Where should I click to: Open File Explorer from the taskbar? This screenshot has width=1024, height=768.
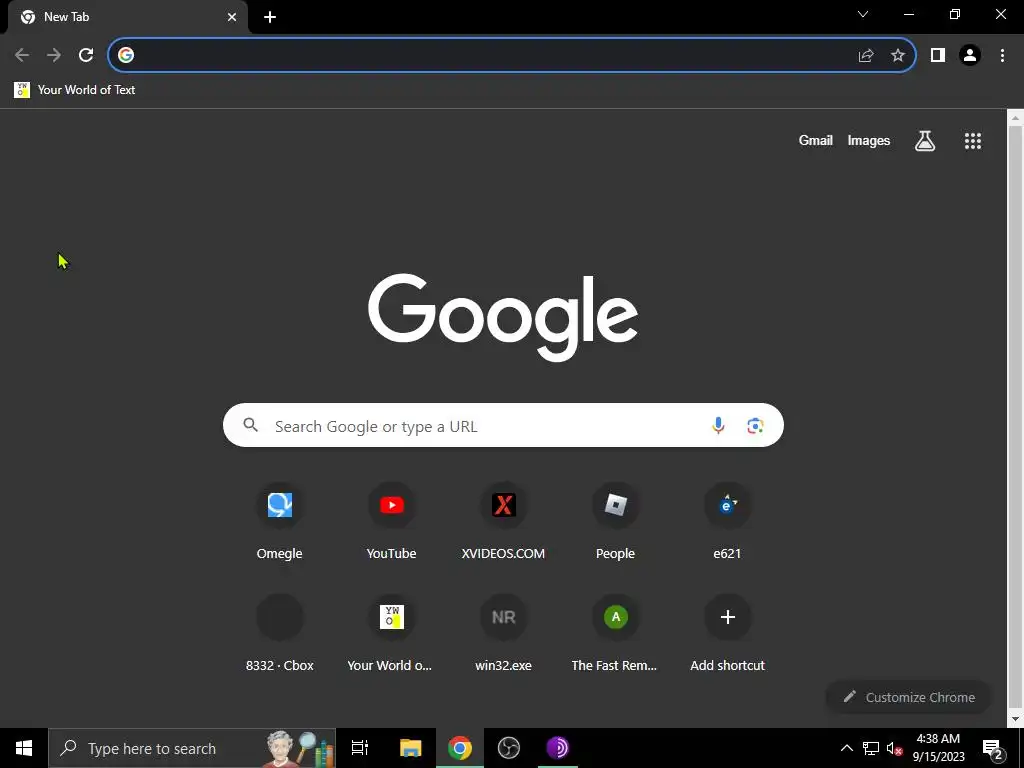coord(411,748)
